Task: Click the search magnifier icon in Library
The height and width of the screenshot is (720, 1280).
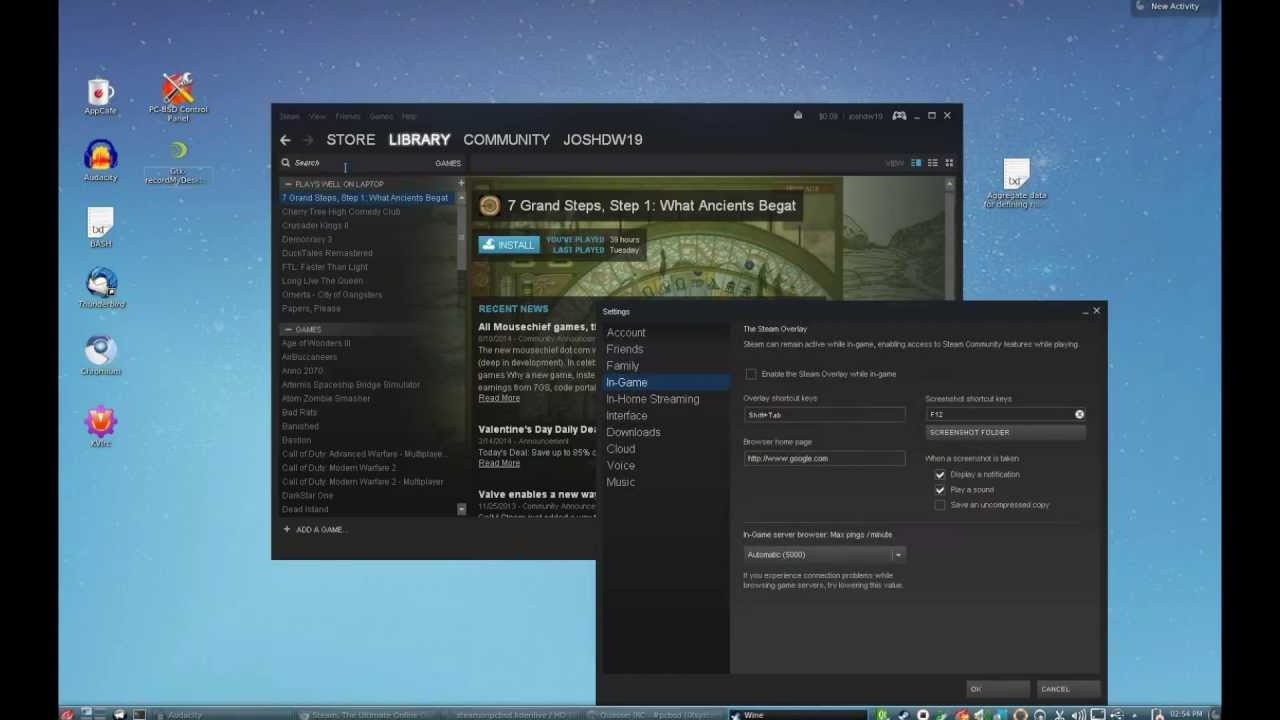Action: click(285, 163)
